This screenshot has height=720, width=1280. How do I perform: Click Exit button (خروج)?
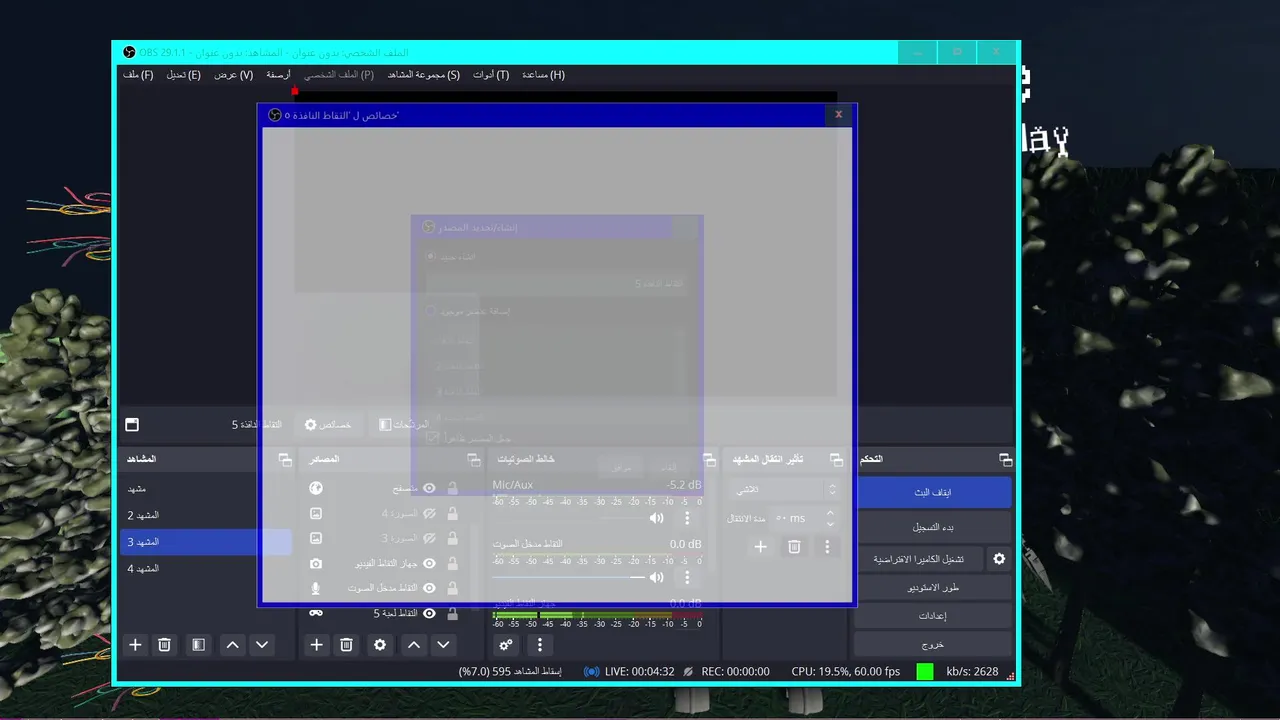click(x=934, y=644)
